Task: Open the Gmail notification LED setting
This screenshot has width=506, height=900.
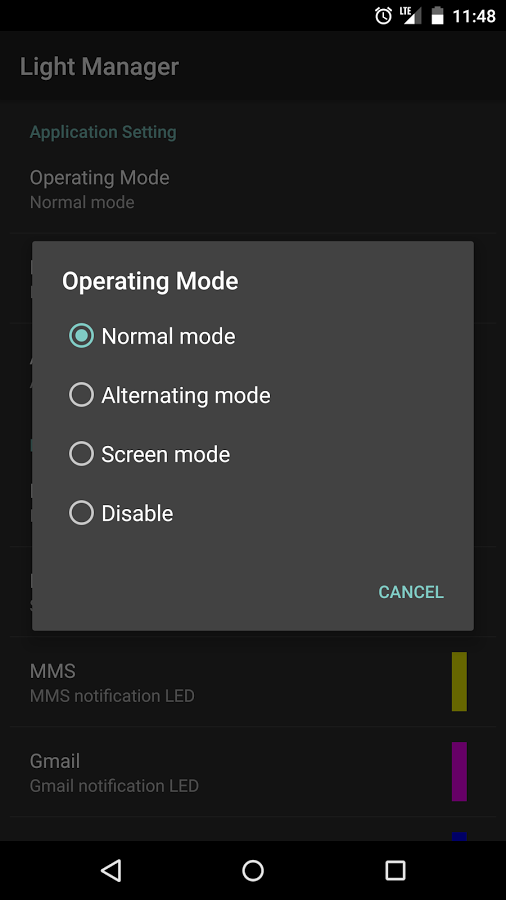Action: pyautogui.click(x=253, y=772)
